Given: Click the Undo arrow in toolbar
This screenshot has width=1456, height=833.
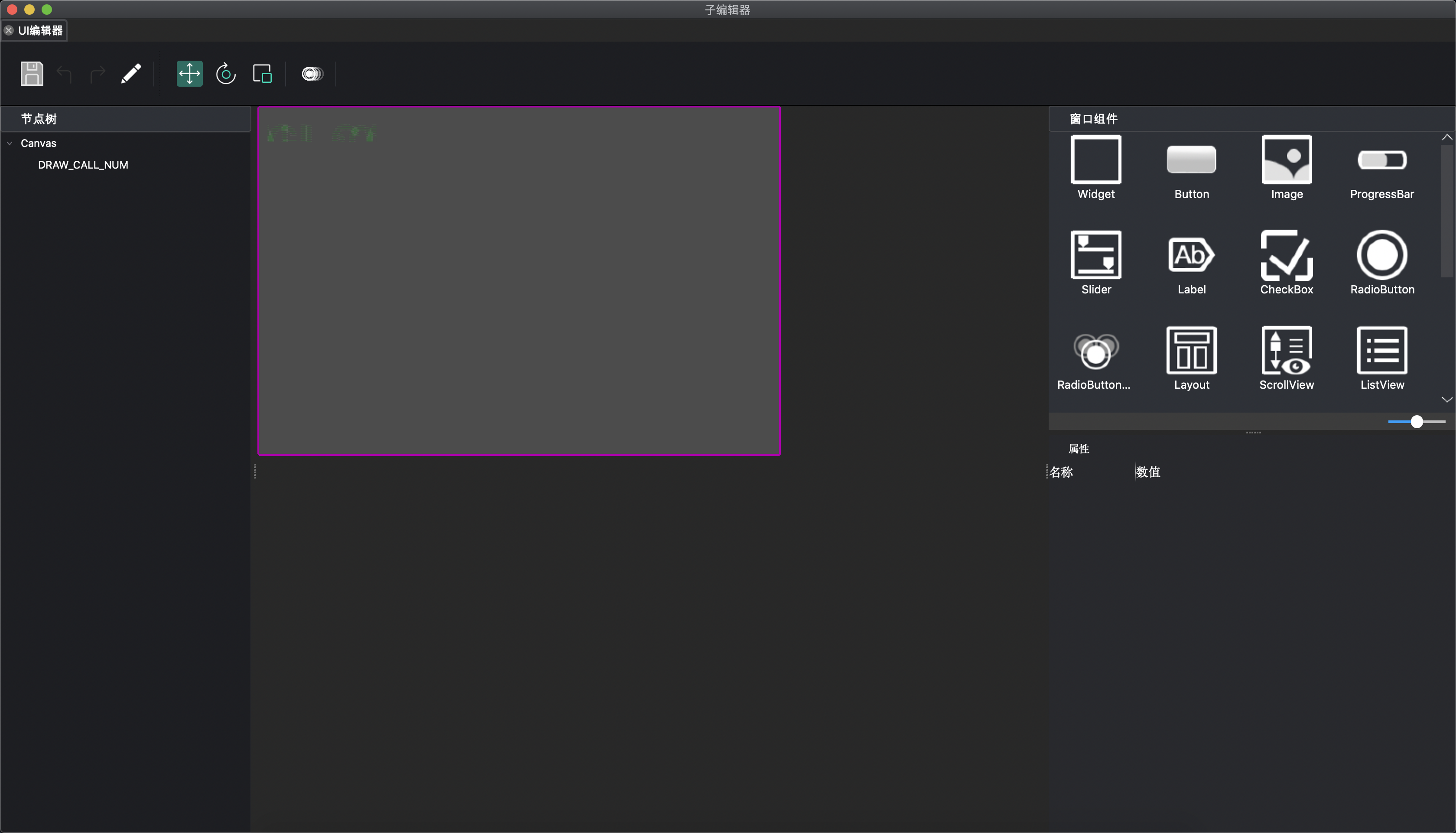Looking at the screenshot, I should click(x=64, y=74).
